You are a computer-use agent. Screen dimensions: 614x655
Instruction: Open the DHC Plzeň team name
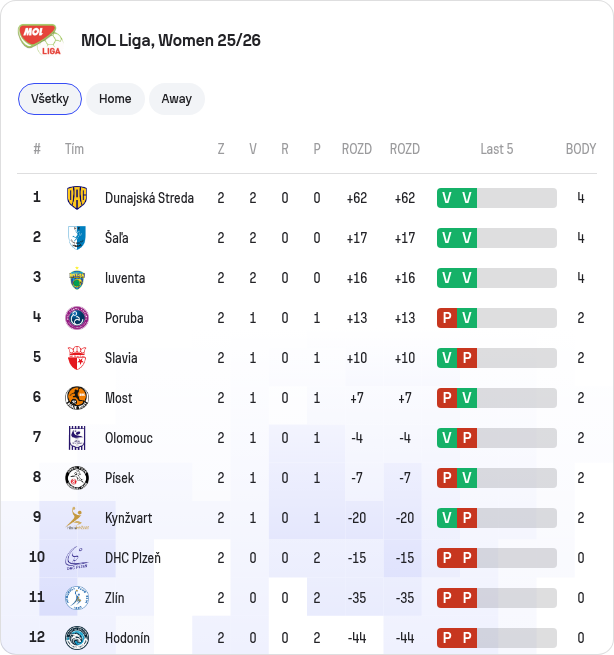coord(133,558)
